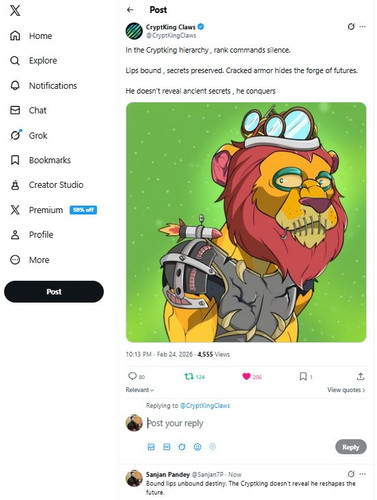Screen dimensions: 377x500
Task: Click the X logo icon
Action: pyautogui.click(x=15, y=10)
